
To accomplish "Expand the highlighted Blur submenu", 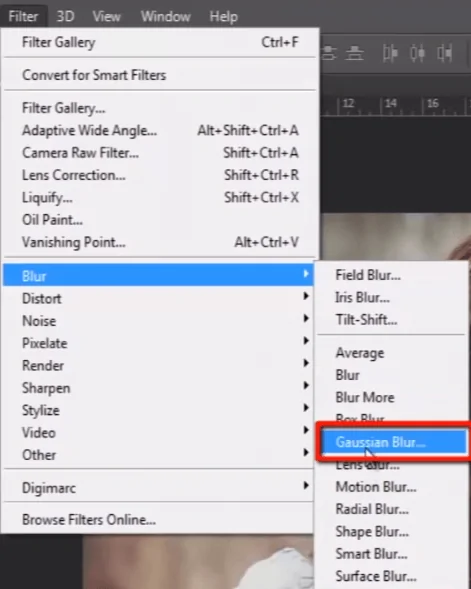I will (159, 275).
